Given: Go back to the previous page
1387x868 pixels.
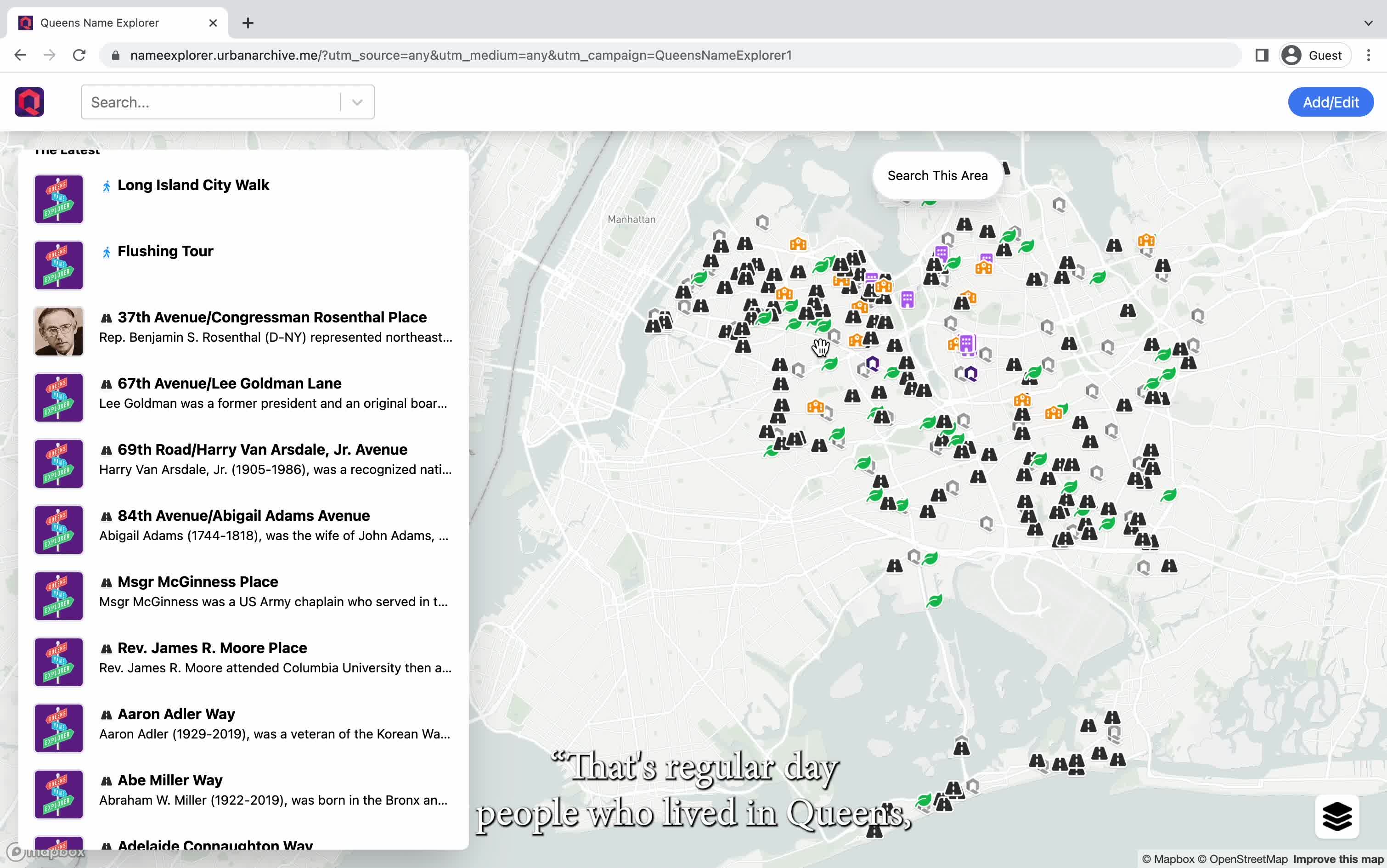Looking at the screenshot, I should tap(20, 55).
